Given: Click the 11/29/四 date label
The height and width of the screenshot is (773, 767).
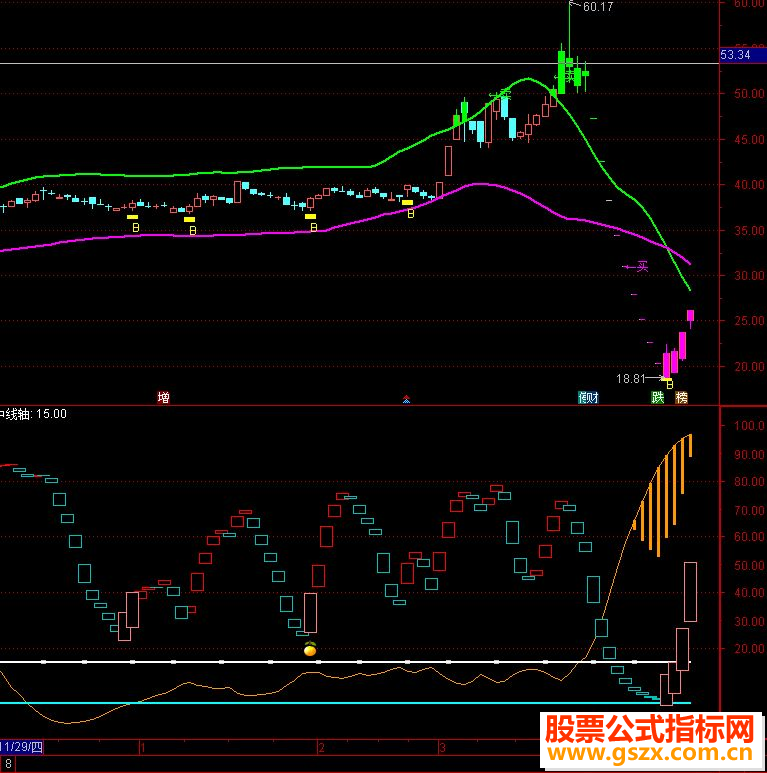Looking at the screenshot, I should (x=21, y=746).
